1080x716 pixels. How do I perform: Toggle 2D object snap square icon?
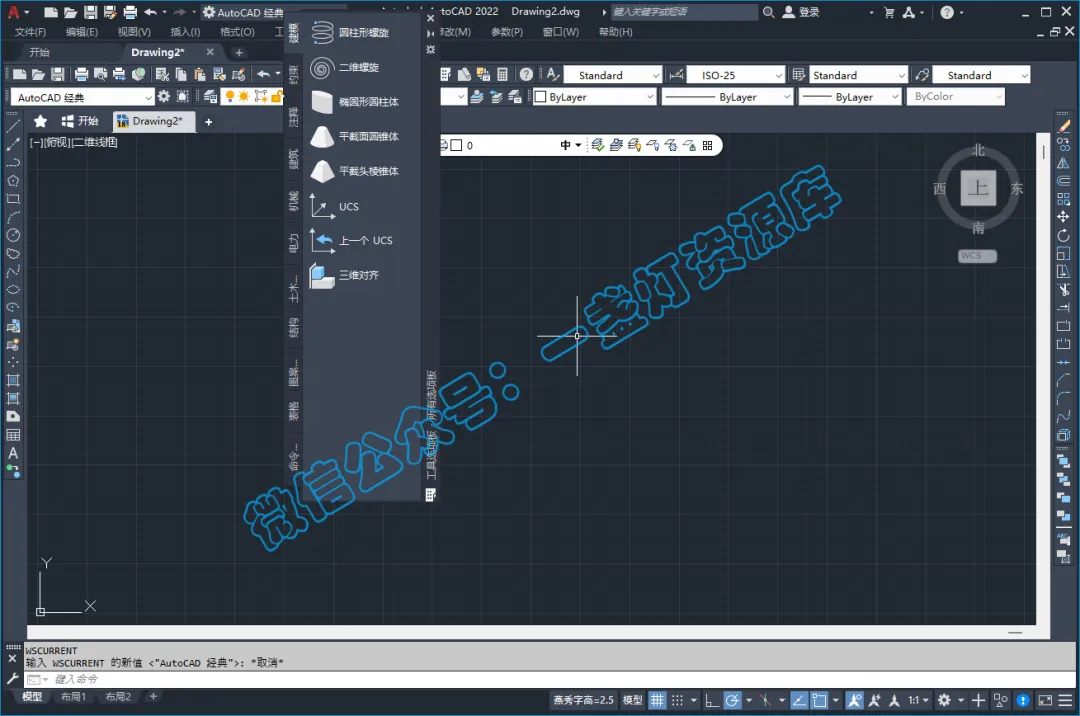pyautogui.click(x=819, y=700)
